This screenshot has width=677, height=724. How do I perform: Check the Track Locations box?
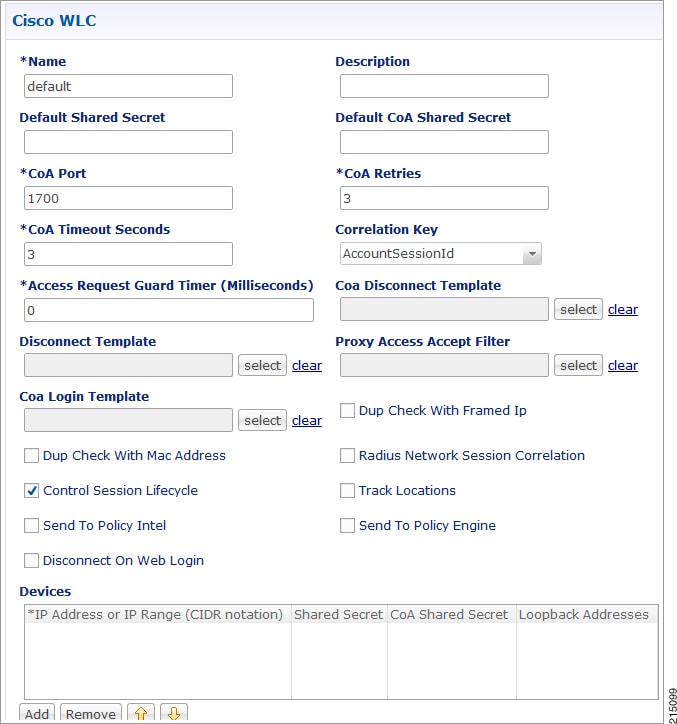[347, 490]
